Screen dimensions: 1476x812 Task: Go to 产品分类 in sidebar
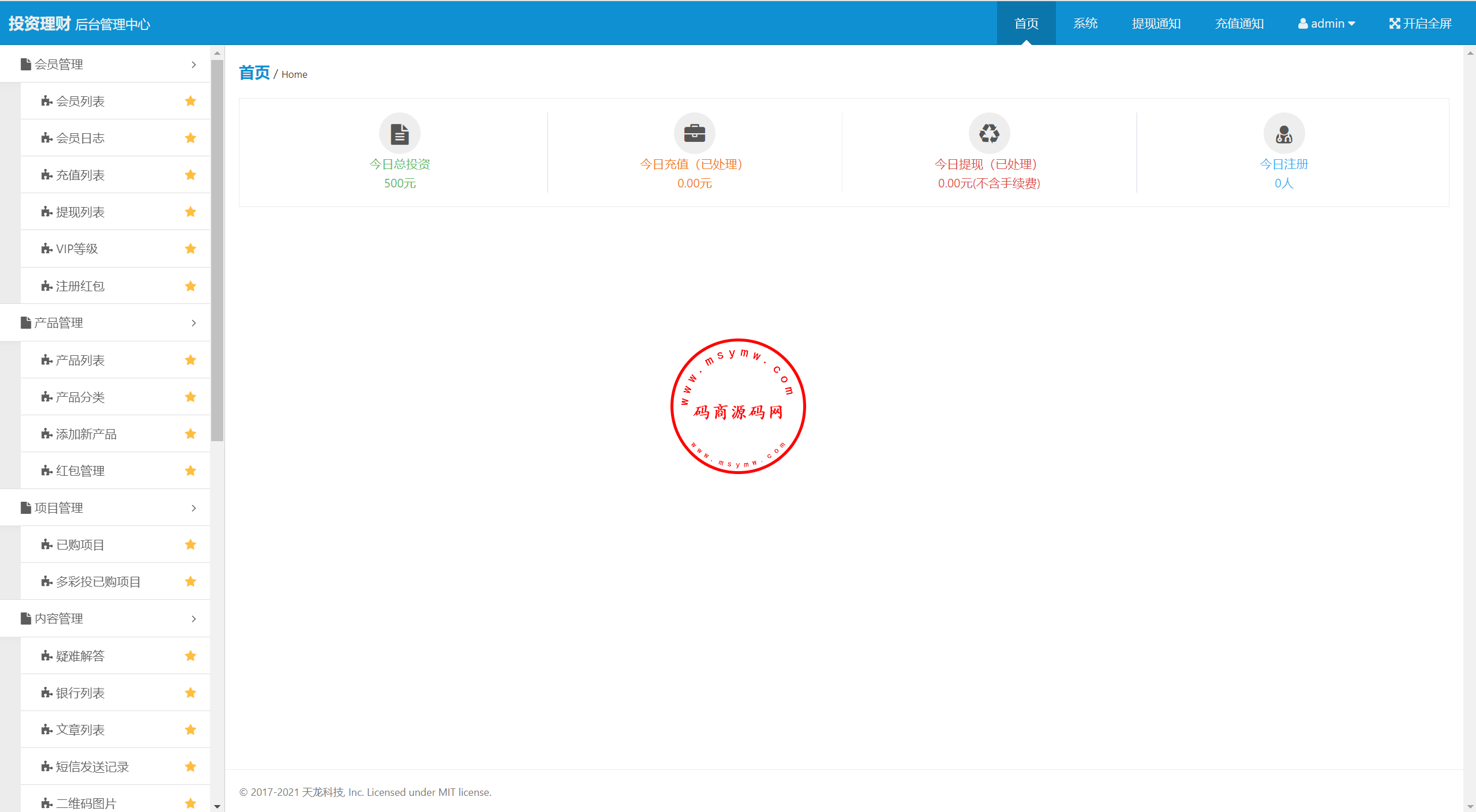pos(115,397)
